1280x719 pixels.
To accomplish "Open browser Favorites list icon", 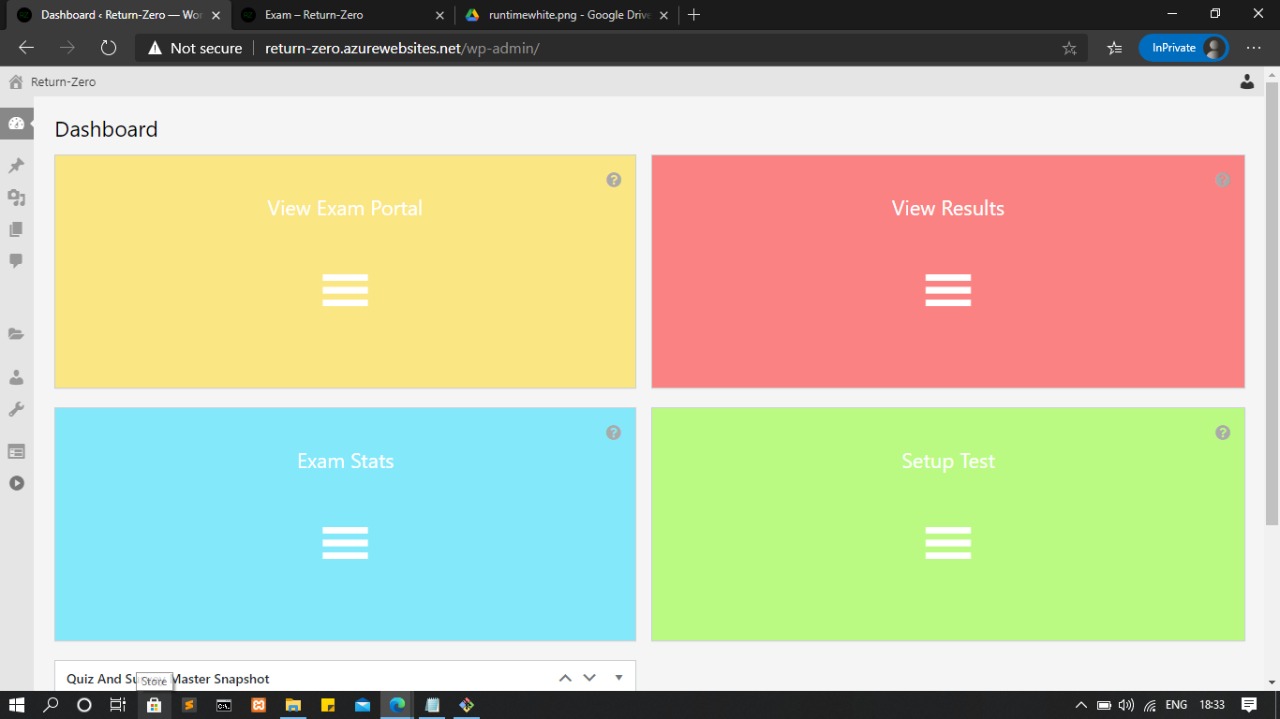I will tap(1114, 48).
